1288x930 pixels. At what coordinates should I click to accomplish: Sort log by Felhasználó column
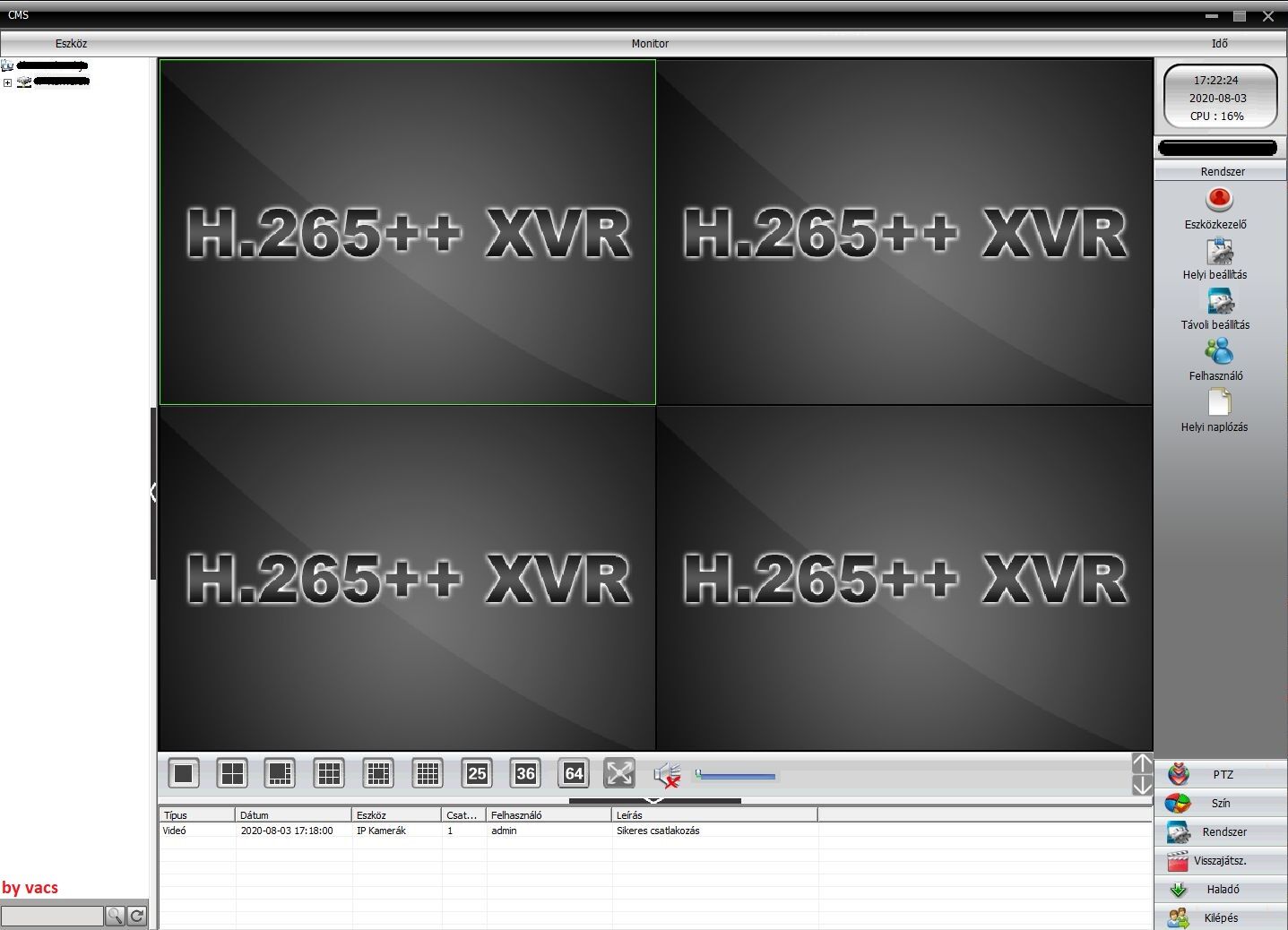click(x=549, y=815)
